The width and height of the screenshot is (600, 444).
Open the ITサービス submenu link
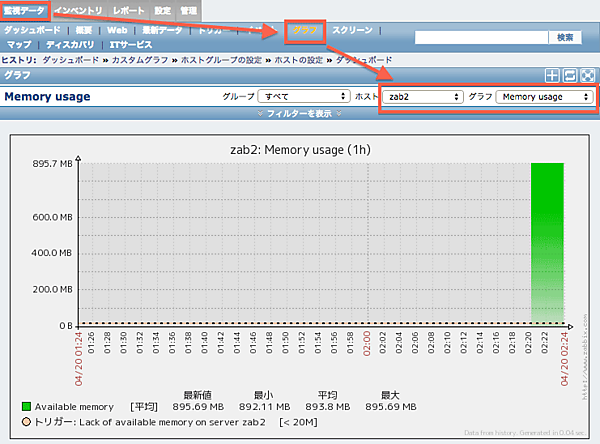click(131, 45)
